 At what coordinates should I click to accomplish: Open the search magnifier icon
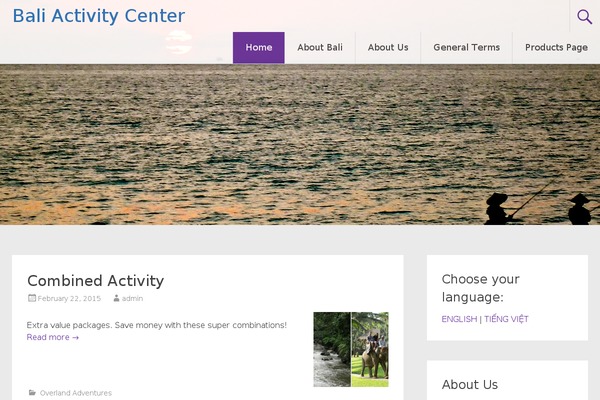[x=585, y=16]
